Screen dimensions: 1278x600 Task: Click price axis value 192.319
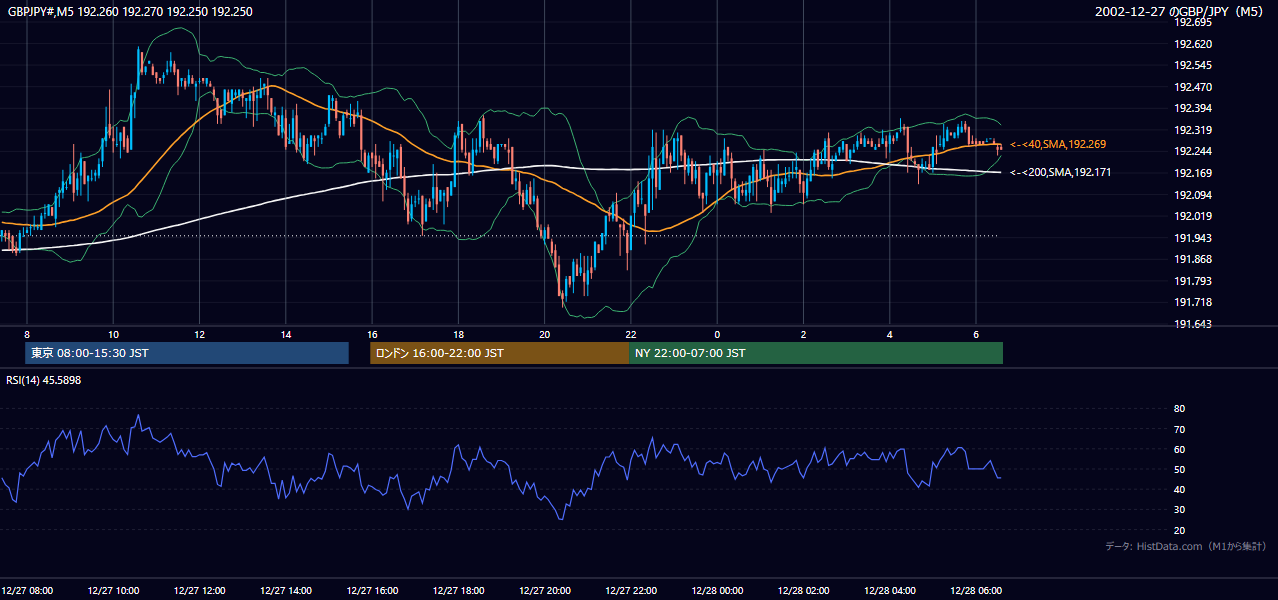pyautogui.click(x=1193, y=130)
